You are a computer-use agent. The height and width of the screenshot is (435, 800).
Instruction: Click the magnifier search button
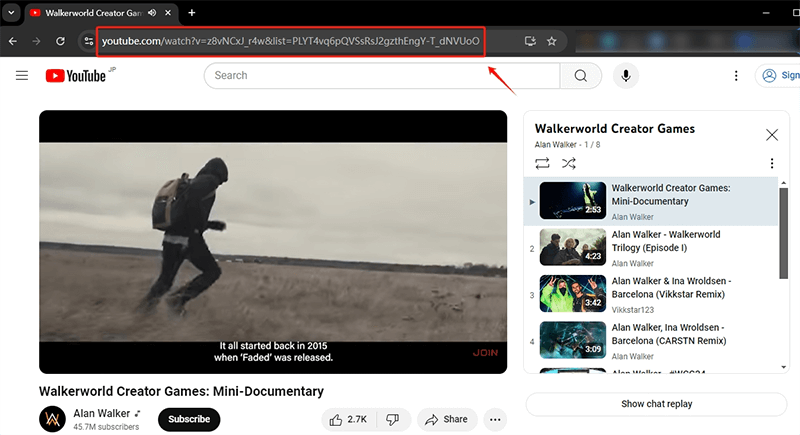pos(581,75)
